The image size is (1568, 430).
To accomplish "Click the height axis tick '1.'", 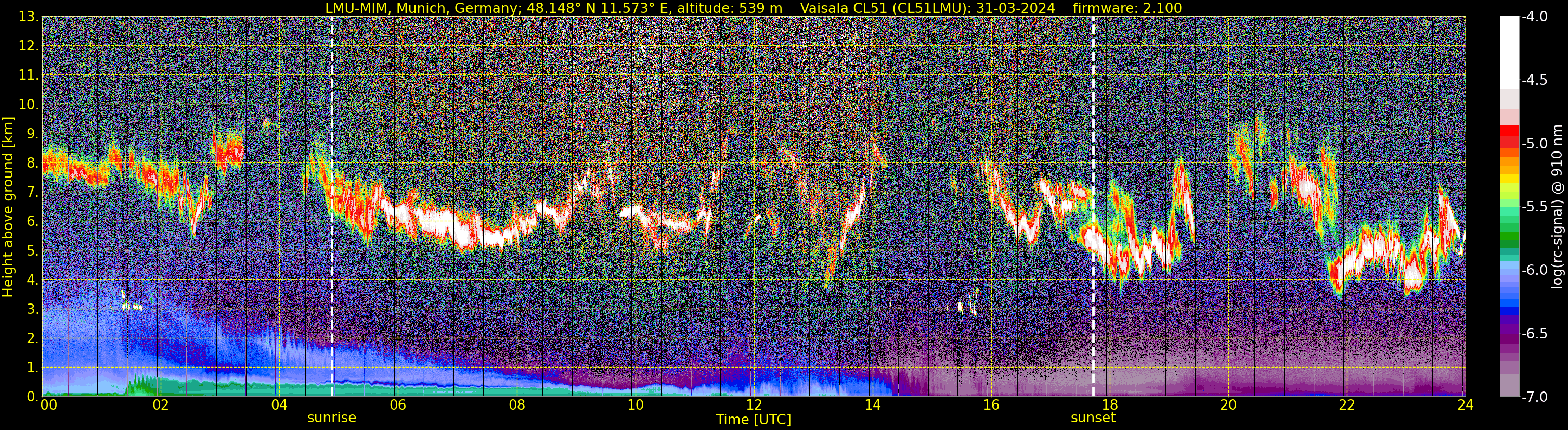I will (32, 367).
